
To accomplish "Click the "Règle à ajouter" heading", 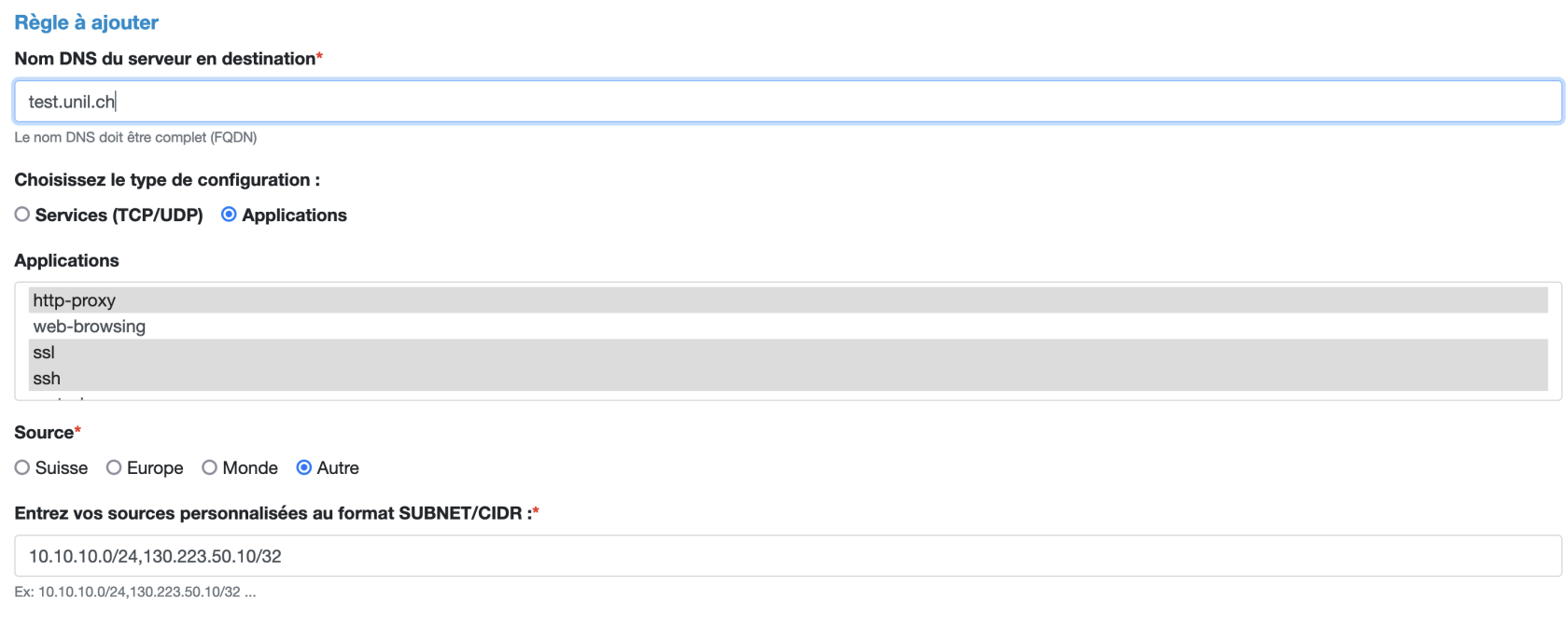I will 87,22.
